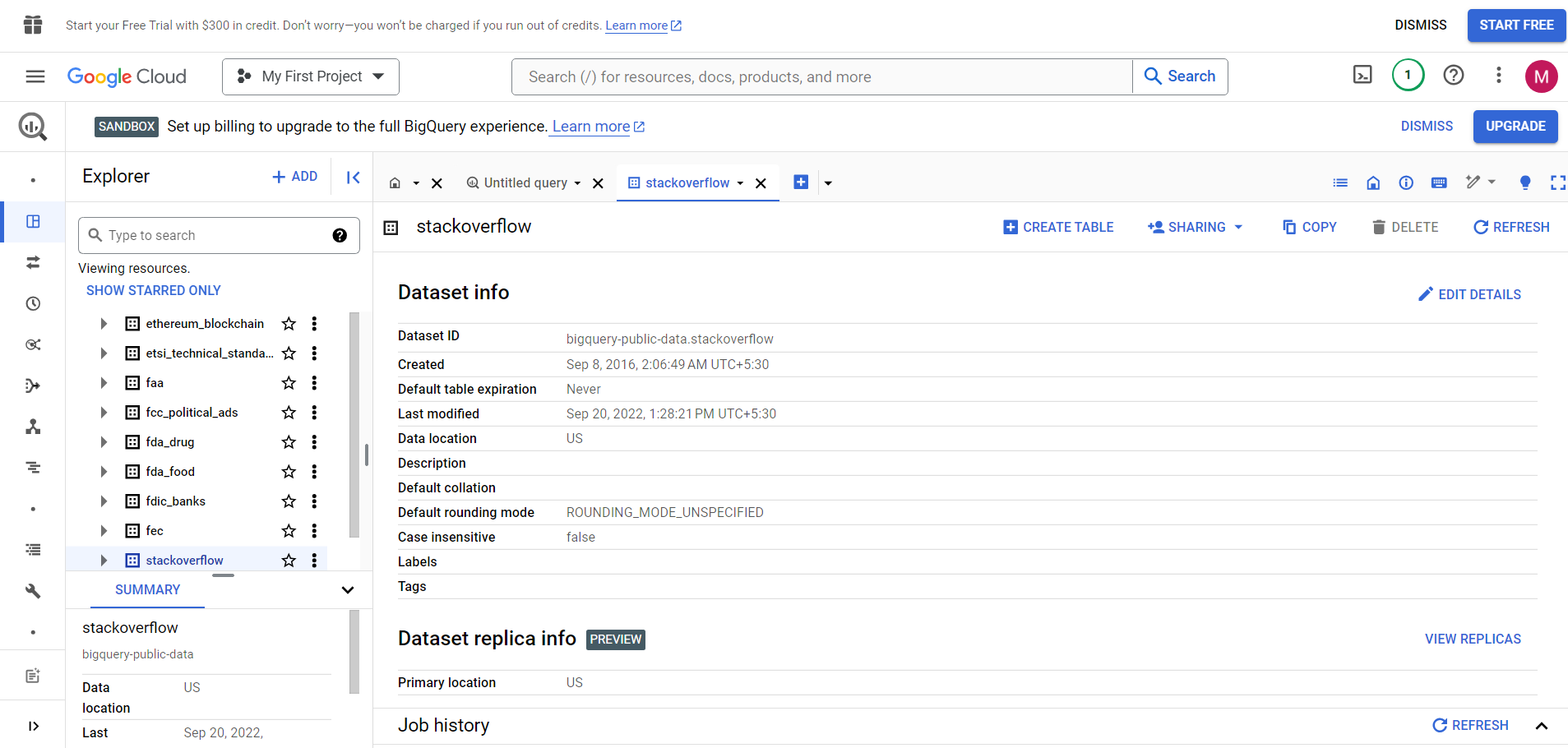Image resolution: width=1568 pixels, height=748 pixels.
Task: Open the tab list icon in the editor toolbar
Action: point(1339,182)
